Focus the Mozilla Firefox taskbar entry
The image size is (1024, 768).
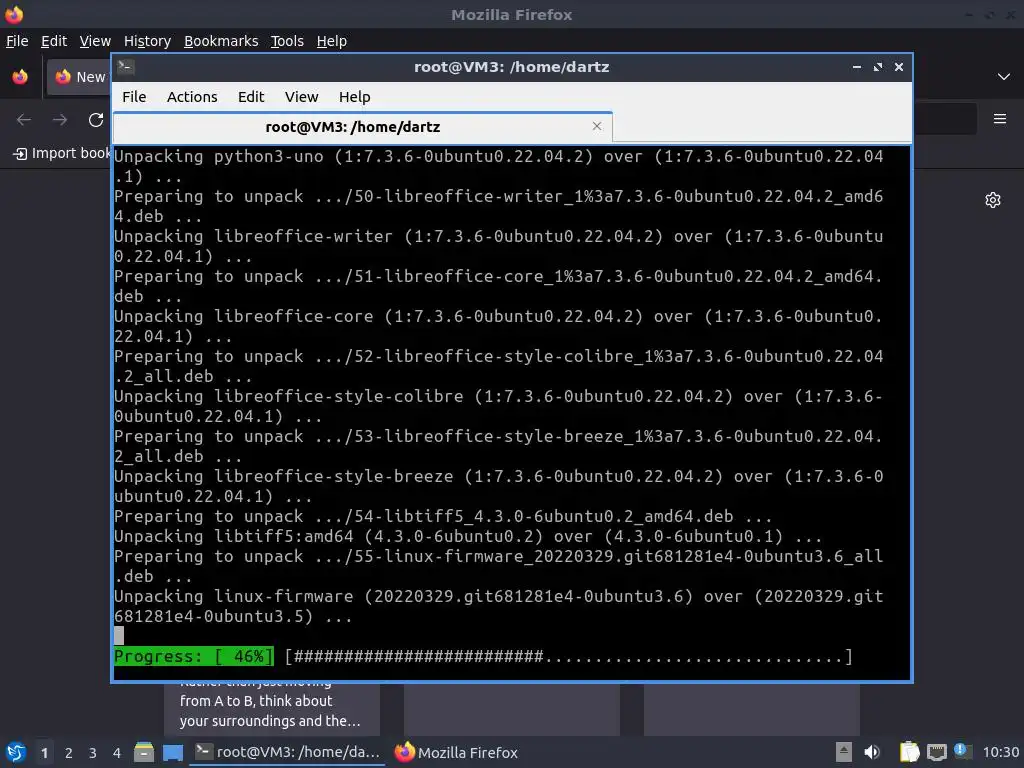[x=456, y=752]
